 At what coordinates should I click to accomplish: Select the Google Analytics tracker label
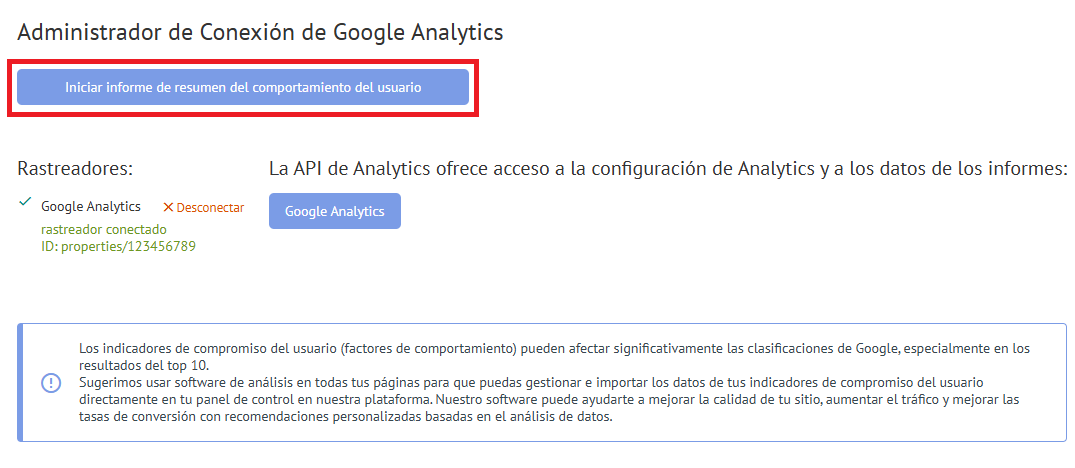tap(91, 206)
